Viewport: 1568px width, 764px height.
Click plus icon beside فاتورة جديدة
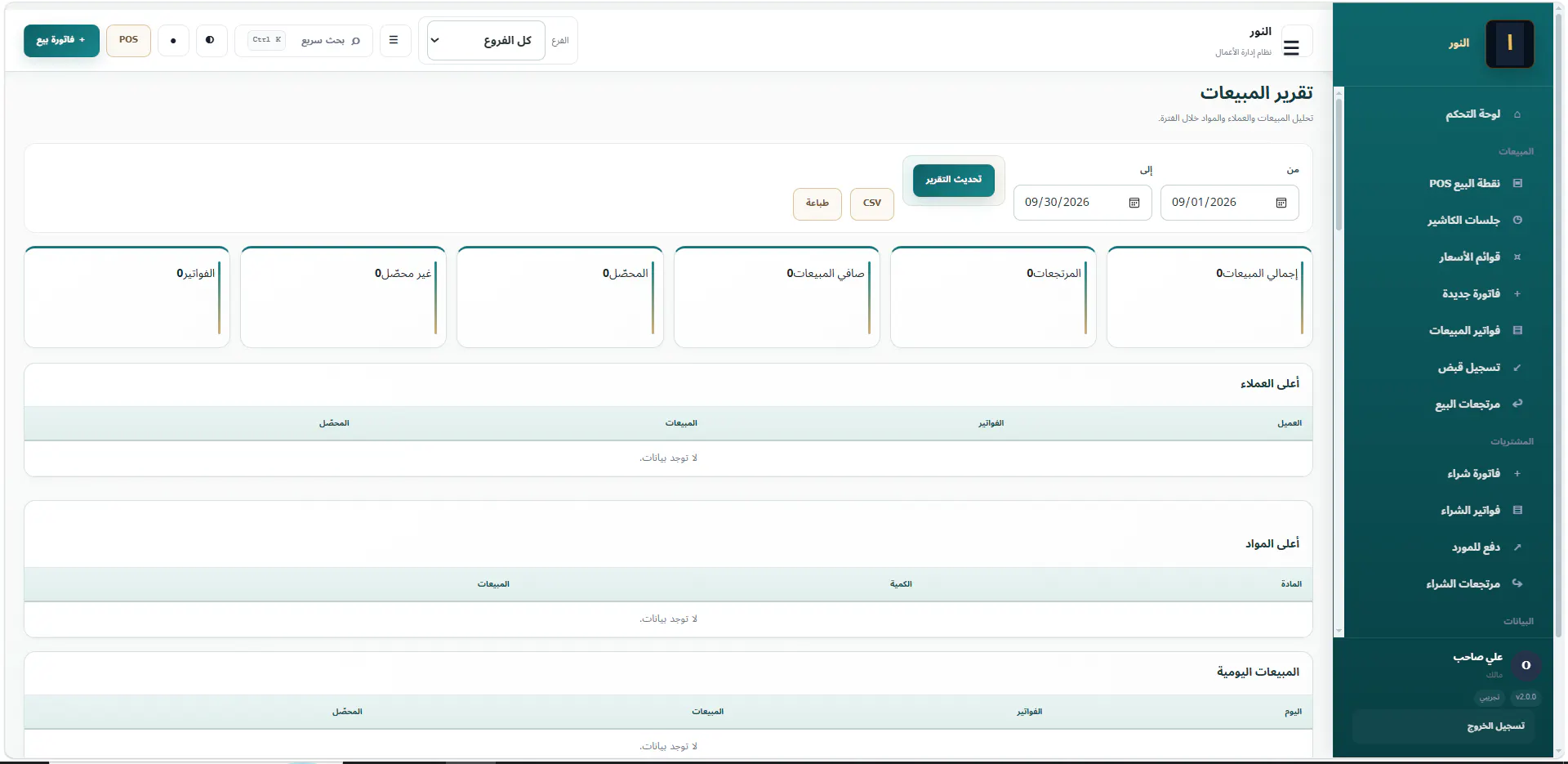pyautogui.click(x=1517, y=294)
